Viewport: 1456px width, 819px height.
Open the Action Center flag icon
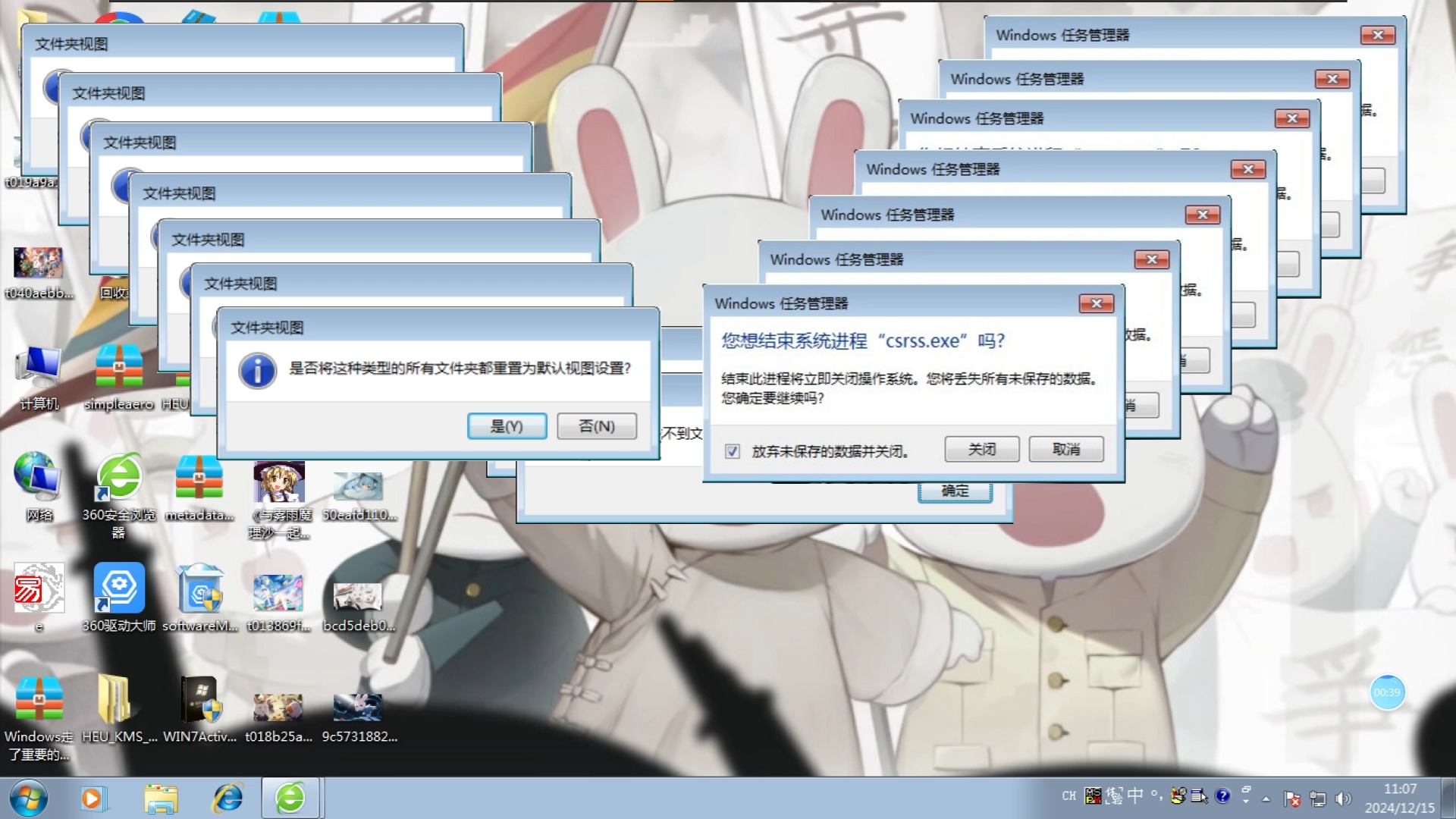click(1292, 799)
